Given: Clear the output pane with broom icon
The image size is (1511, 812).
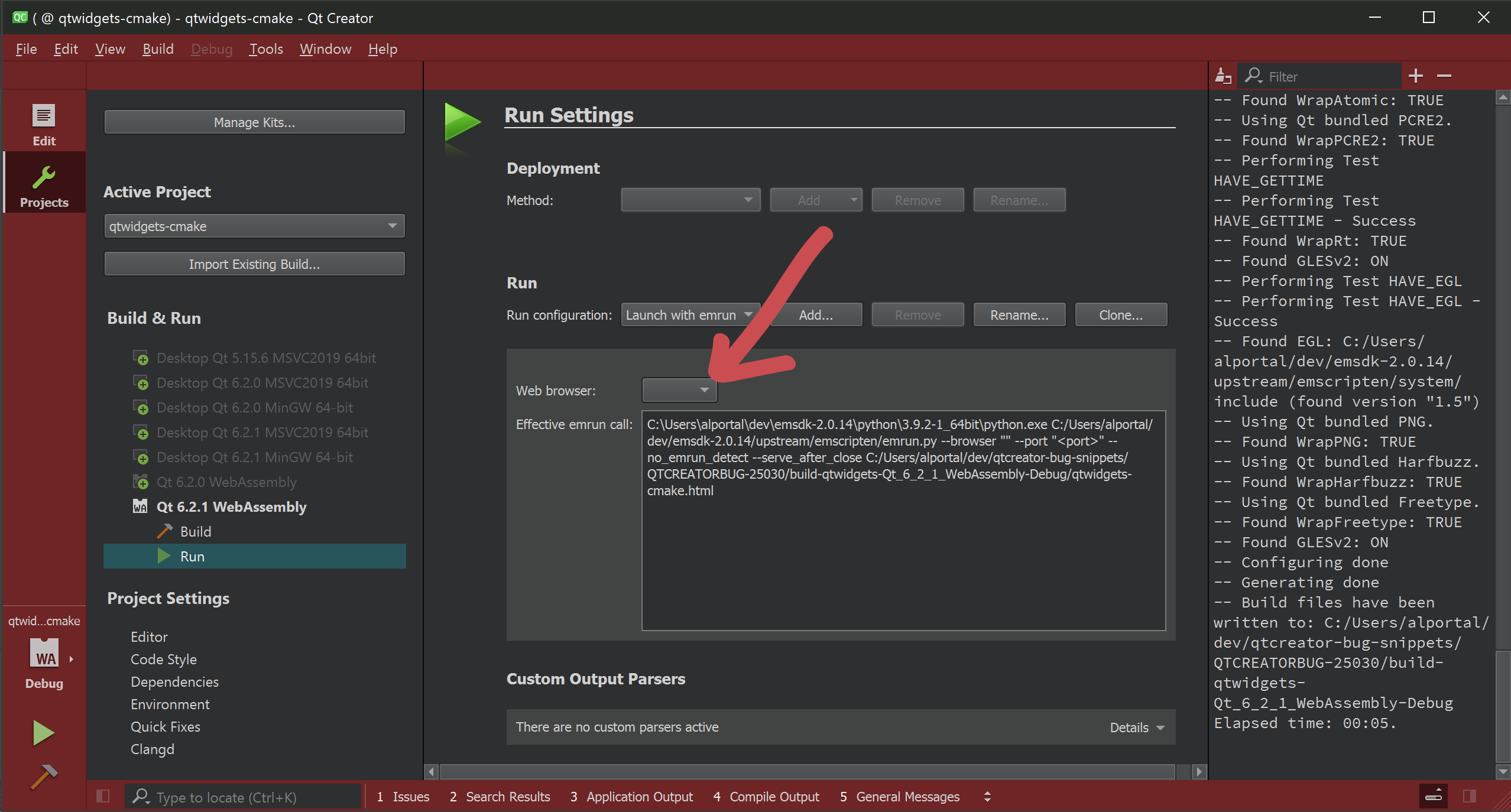Looking at the screenshot, I should click(1223, 76).
